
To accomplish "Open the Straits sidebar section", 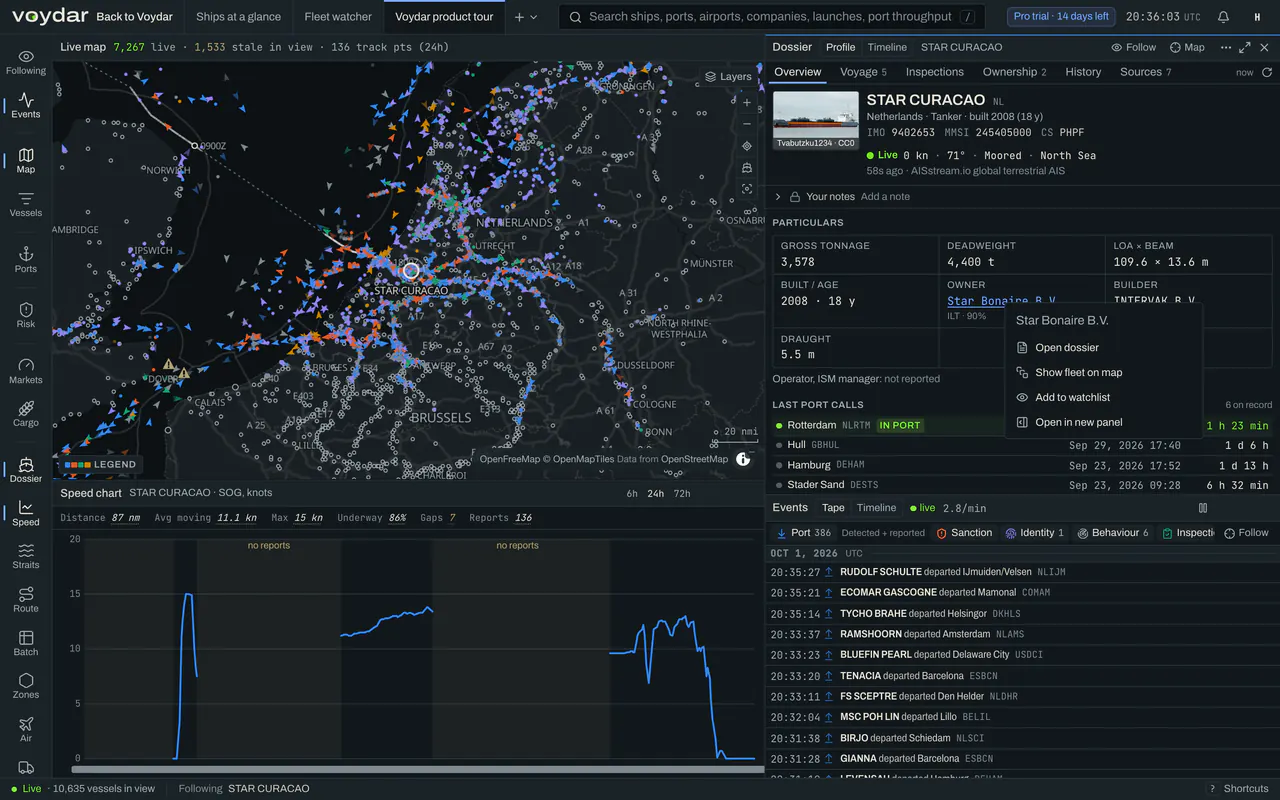I will click(26, 556).
